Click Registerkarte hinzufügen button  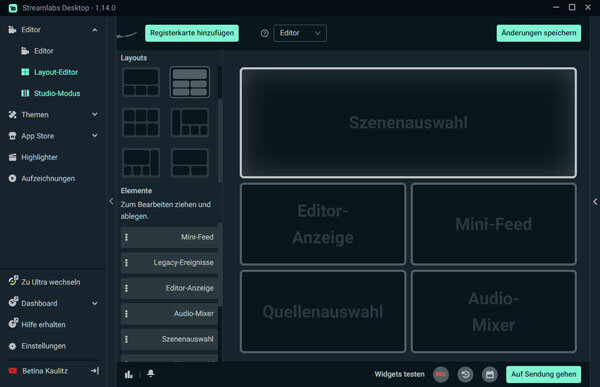click(x=192, y=33)
